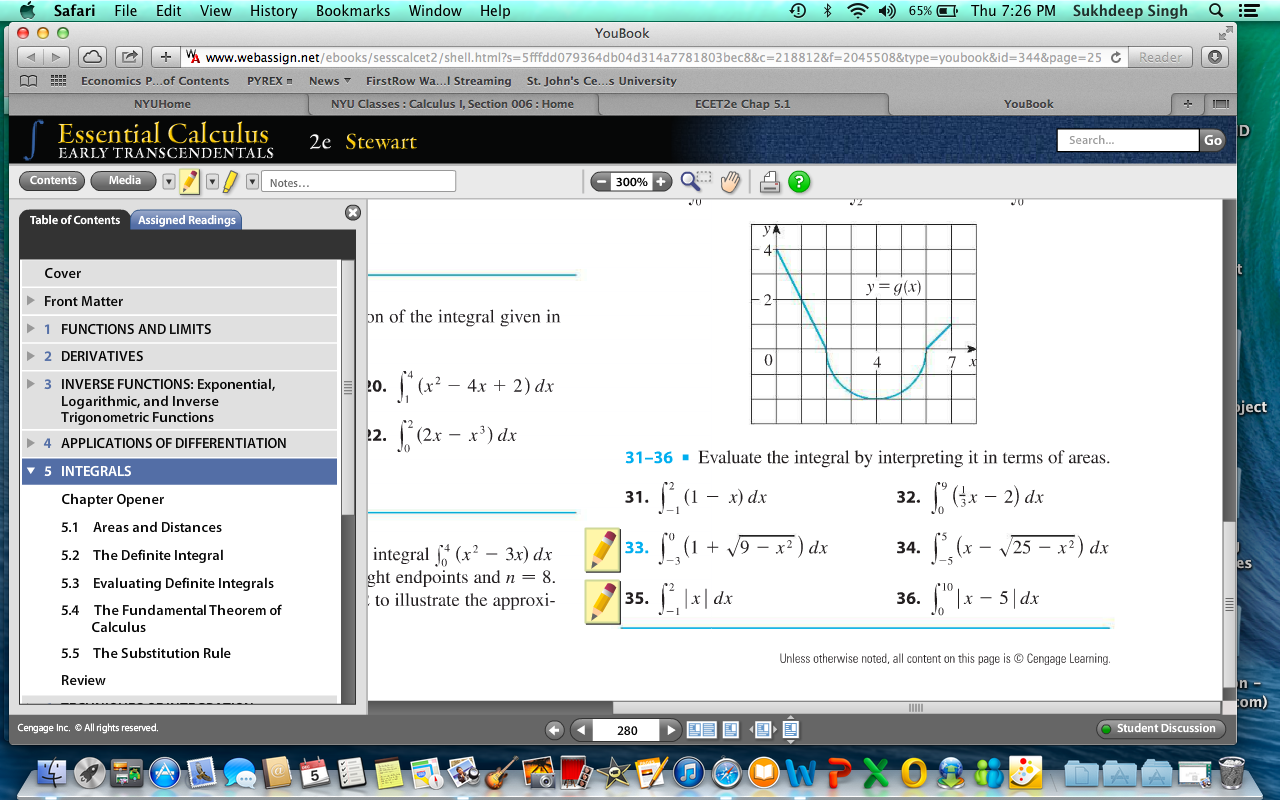The image size is (1280, 800).
Task: Select the pencil note tool in toolbar
Action: tap(189, 182)
